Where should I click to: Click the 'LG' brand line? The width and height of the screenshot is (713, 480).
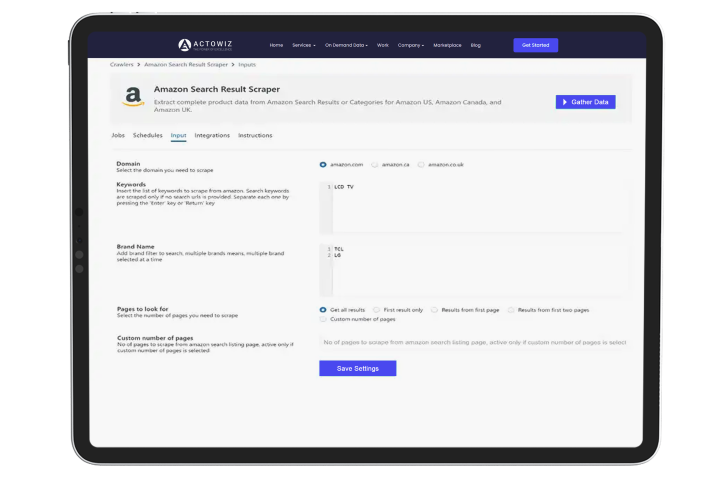(x=337, y=255)
